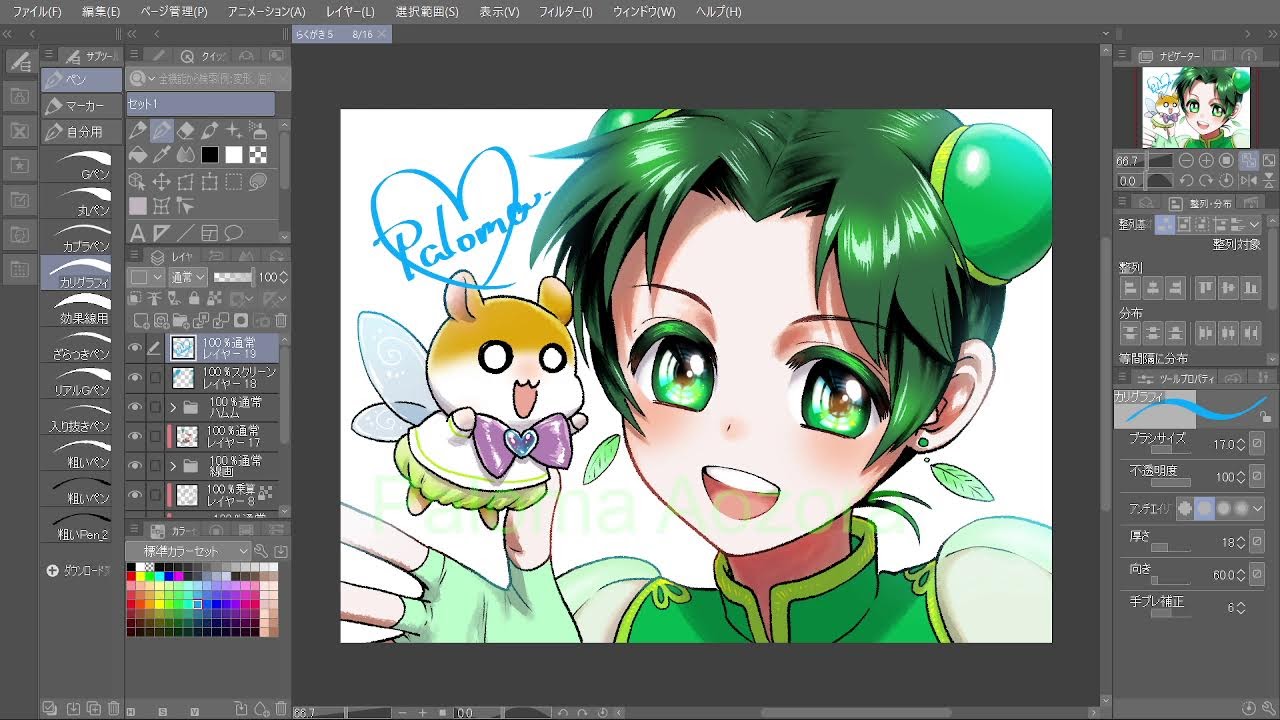
Task: Select the sparkle decoration tool
Action: (233, 131)
